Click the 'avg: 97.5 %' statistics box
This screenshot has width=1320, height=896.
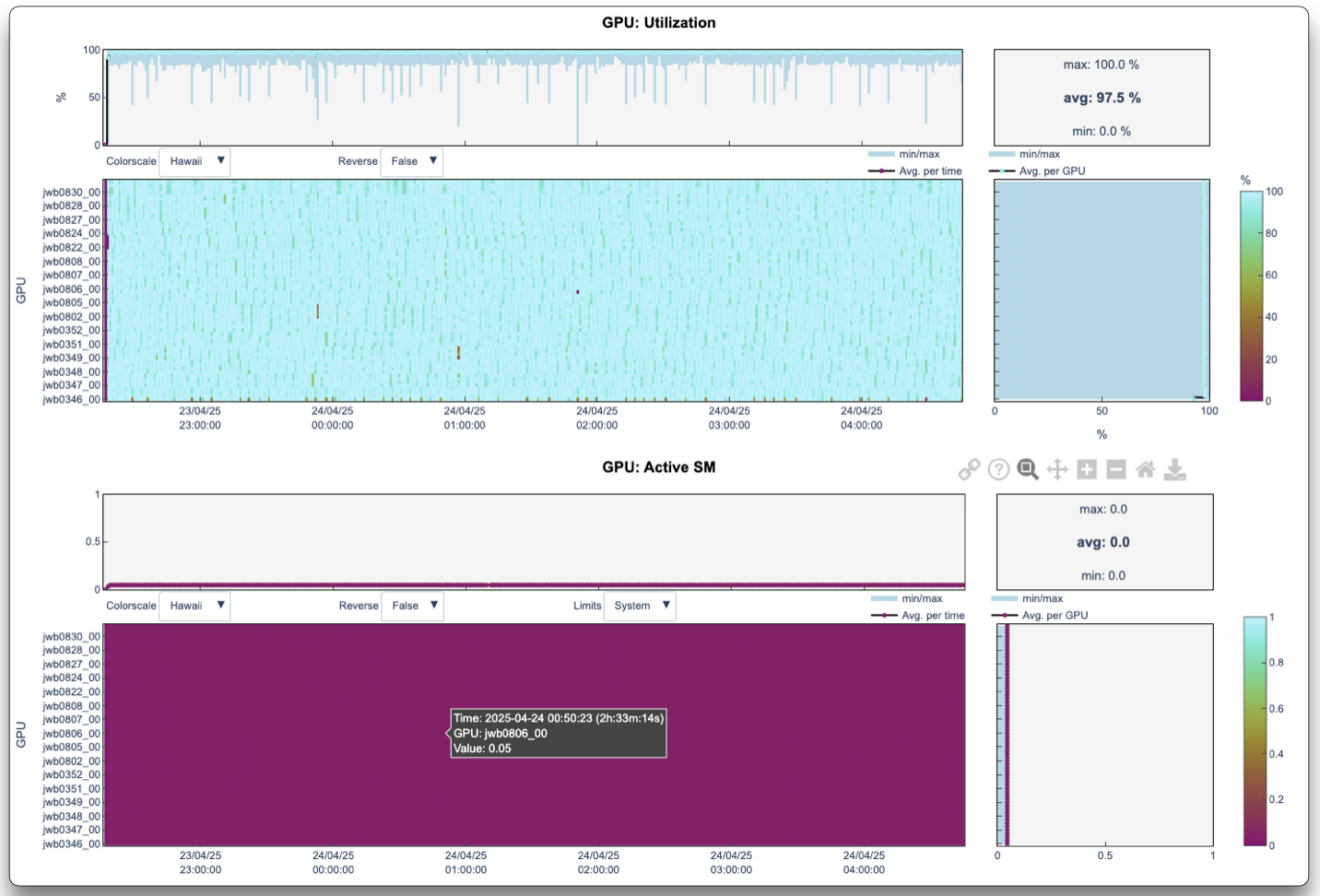(x=1102, y=98)
